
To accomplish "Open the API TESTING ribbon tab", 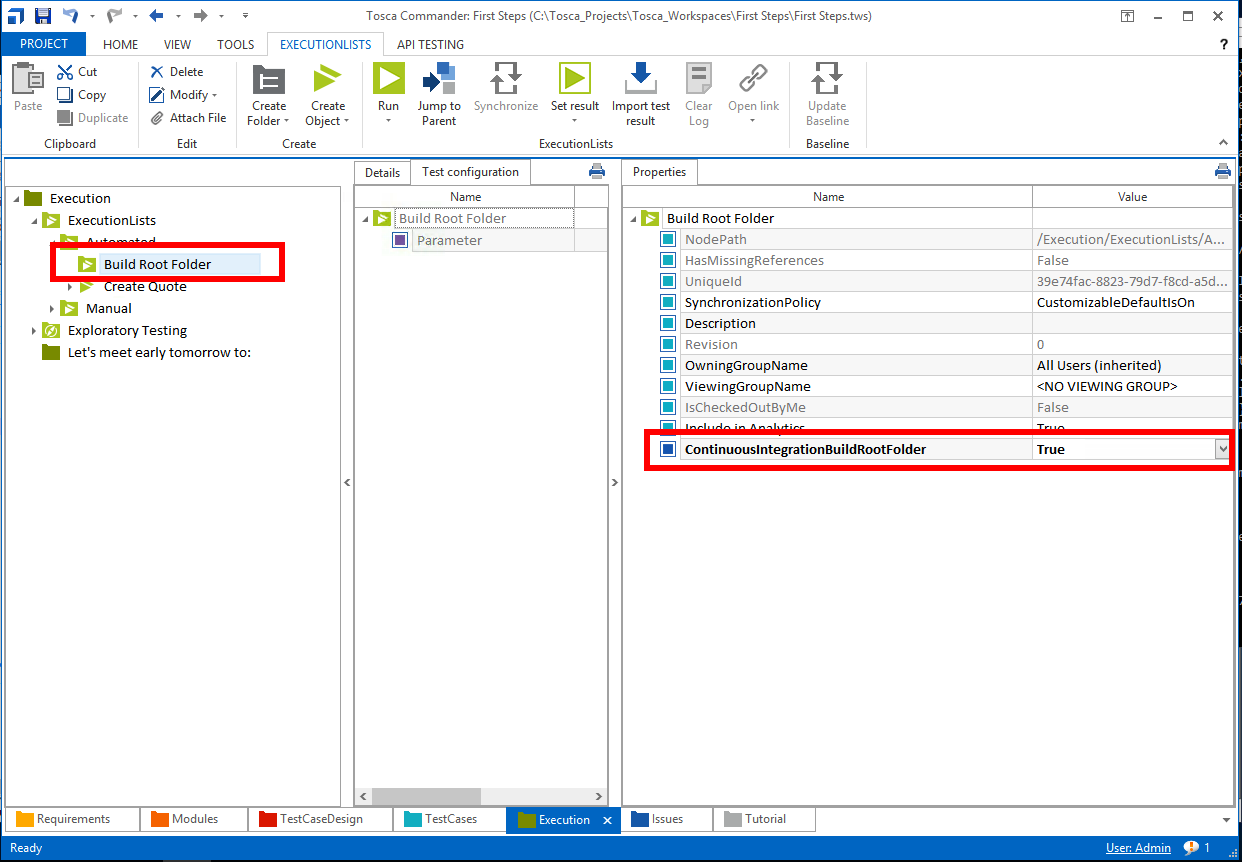I will pos(430,44).
